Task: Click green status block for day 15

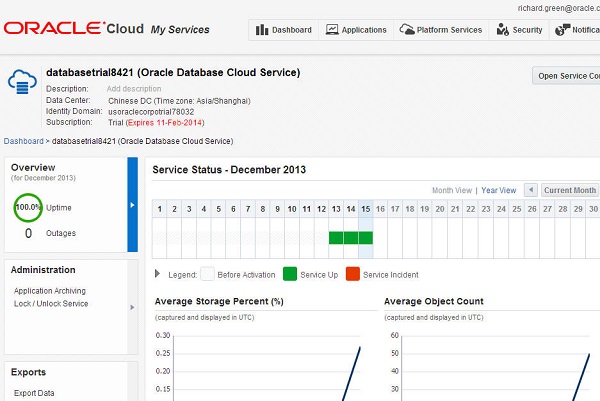Action: 366,238
